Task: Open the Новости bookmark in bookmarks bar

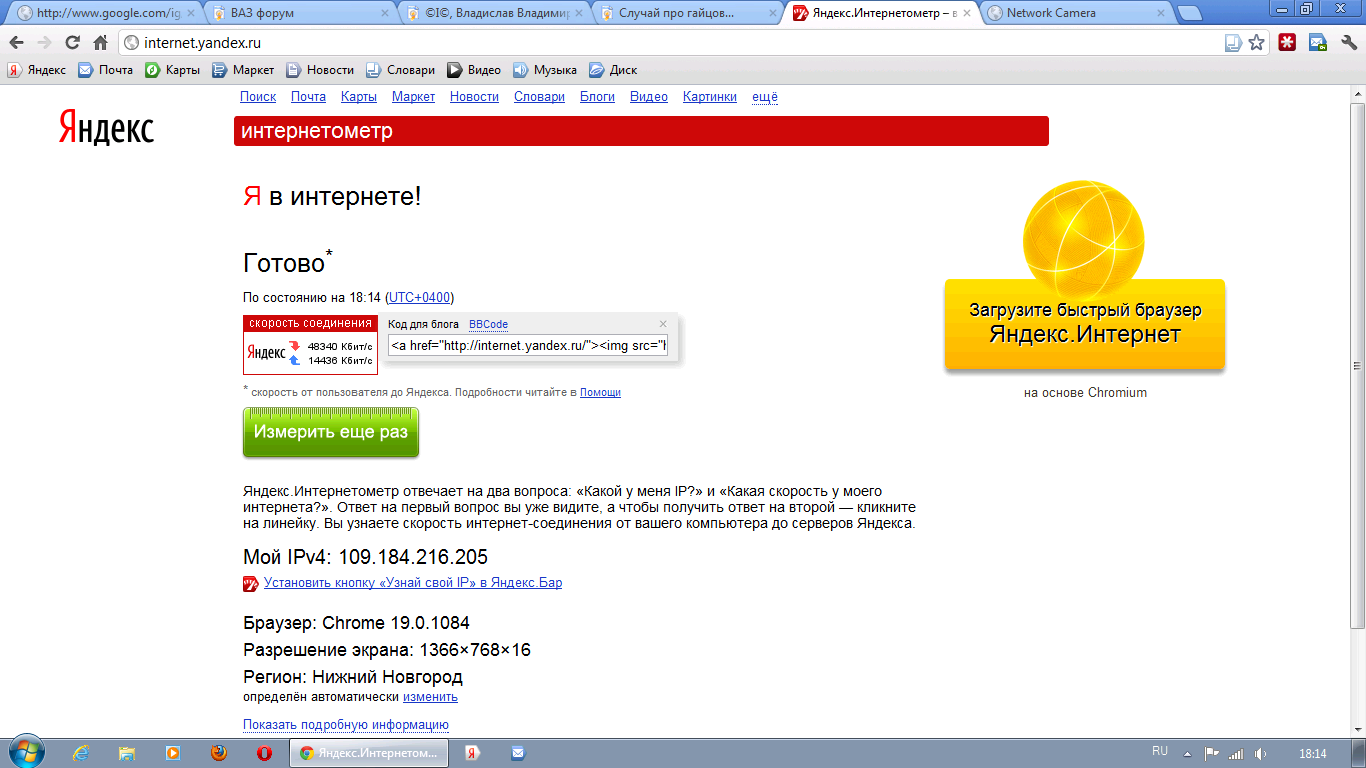Action: pos(320,70)
